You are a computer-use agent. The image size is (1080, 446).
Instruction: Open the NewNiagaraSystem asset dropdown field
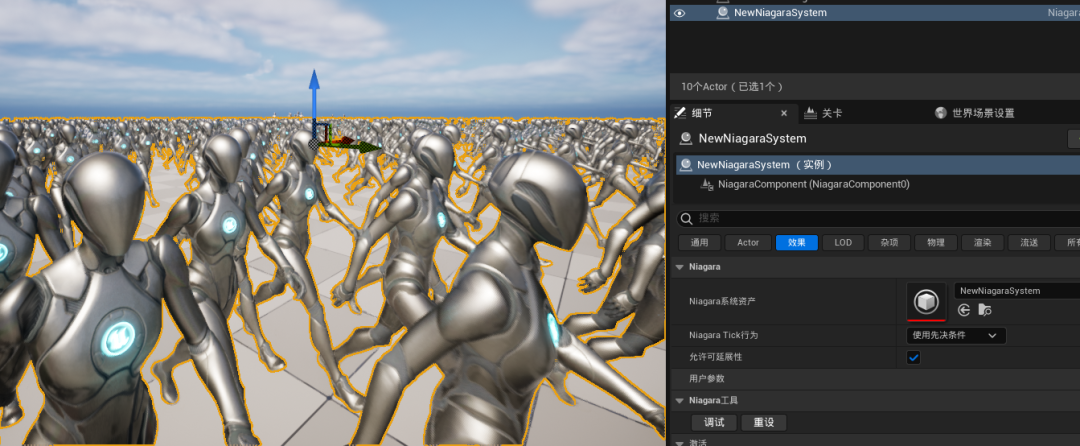(1017, 290)
